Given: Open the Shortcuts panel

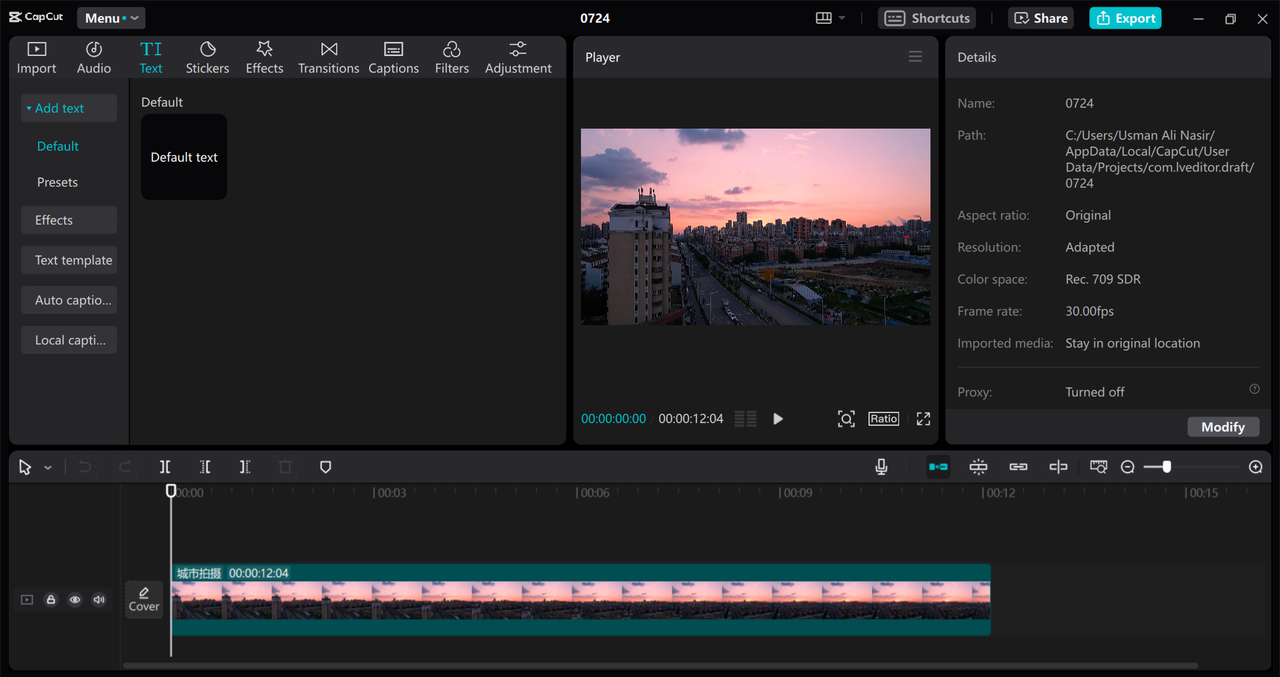Looking at the screenshot, I should coord(927,18).
